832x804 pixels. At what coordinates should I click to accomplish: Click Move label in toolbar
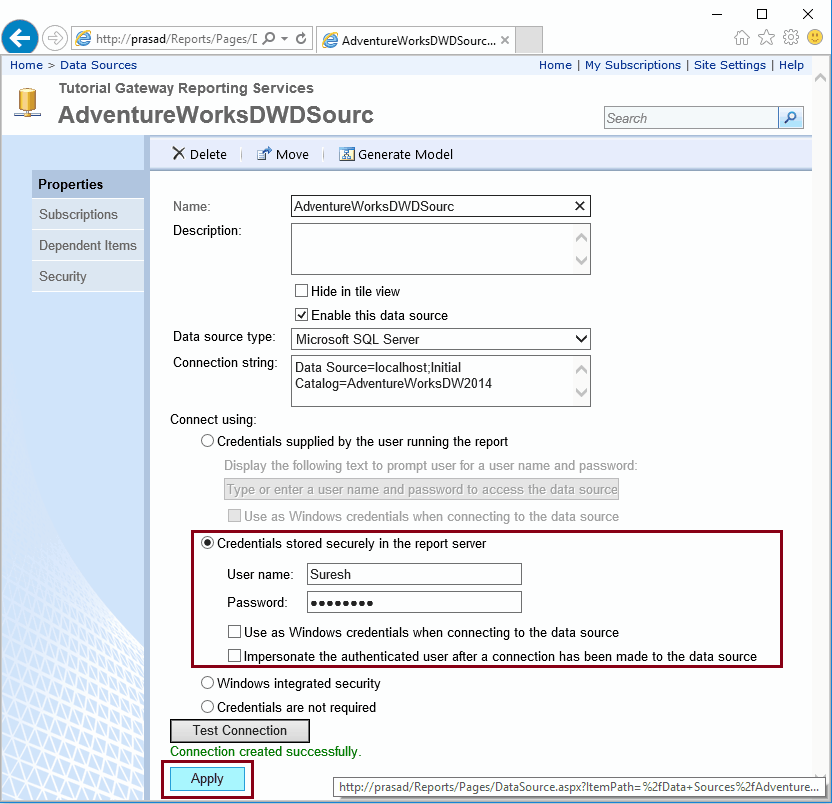click(x=292, y=154)
